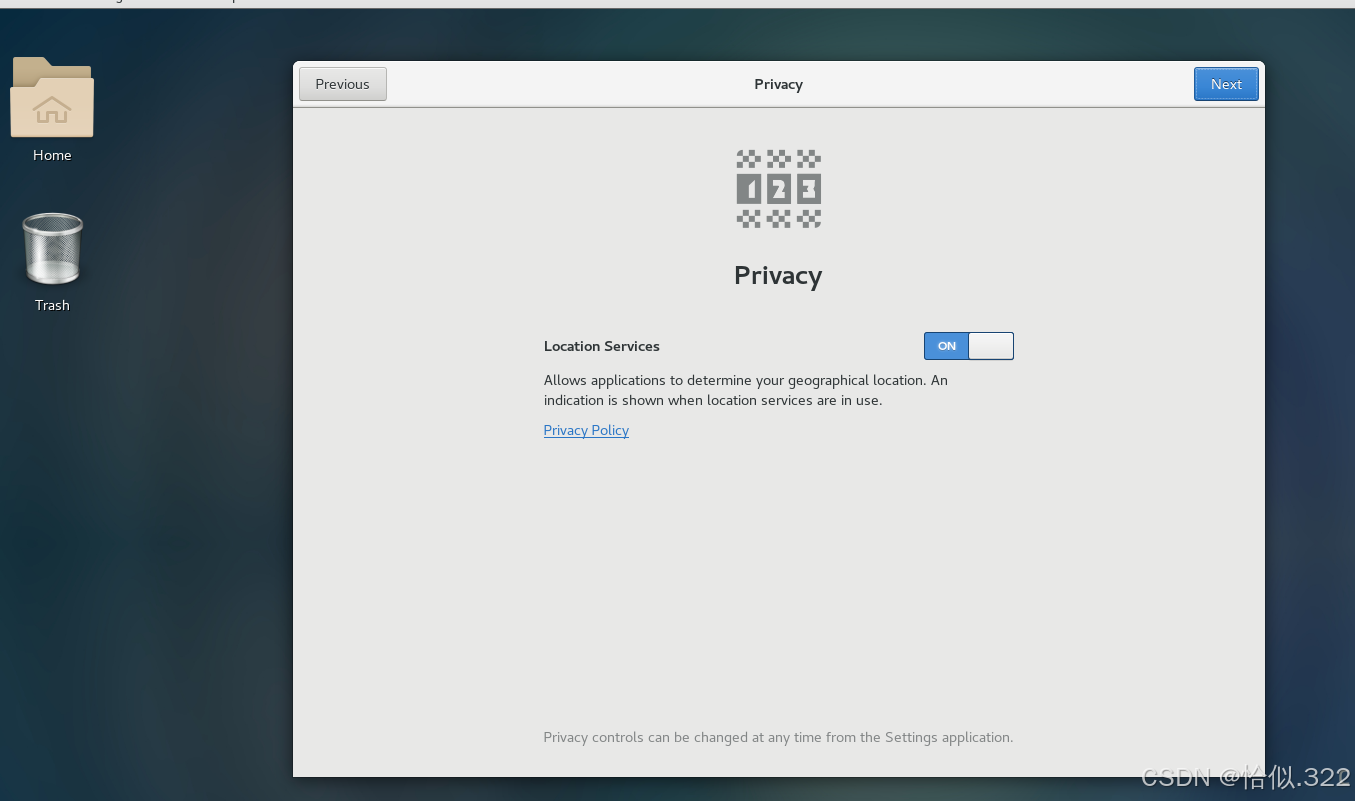Image resolution: width=1355 pixels, height=801 pixels.
Task: Open the Home folder on the desktop
Action: 51,97
